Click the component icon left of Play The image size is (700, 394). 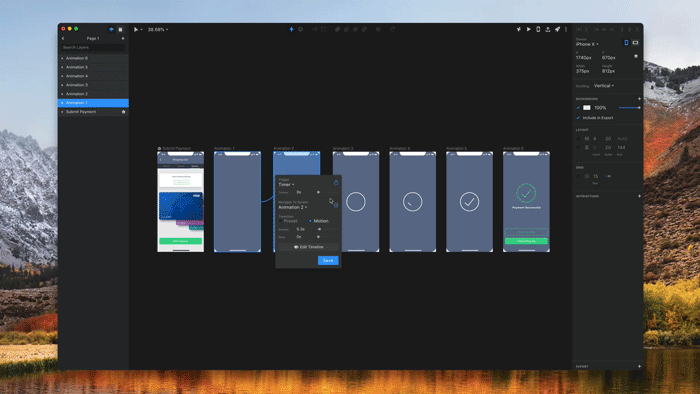pos(519,29)
